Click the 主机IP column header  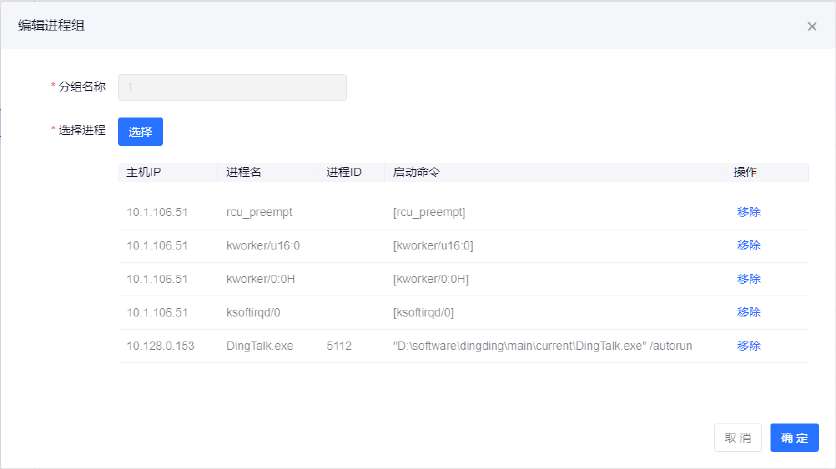coord(145,172)
